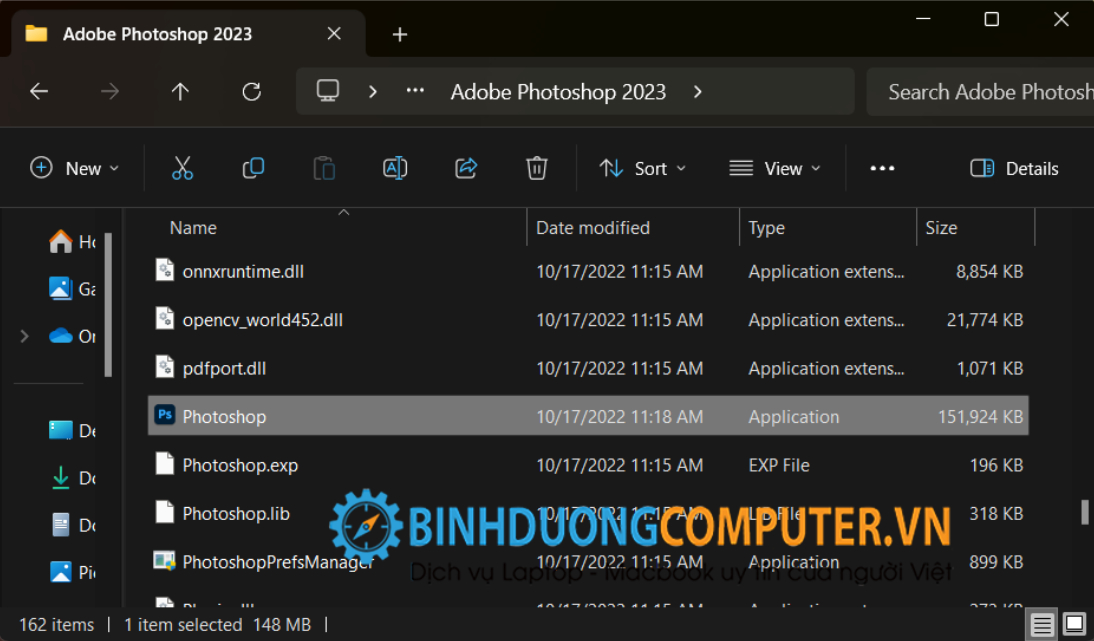
Task: Click the EXP File type cell
Action: (x=779, y=465)
